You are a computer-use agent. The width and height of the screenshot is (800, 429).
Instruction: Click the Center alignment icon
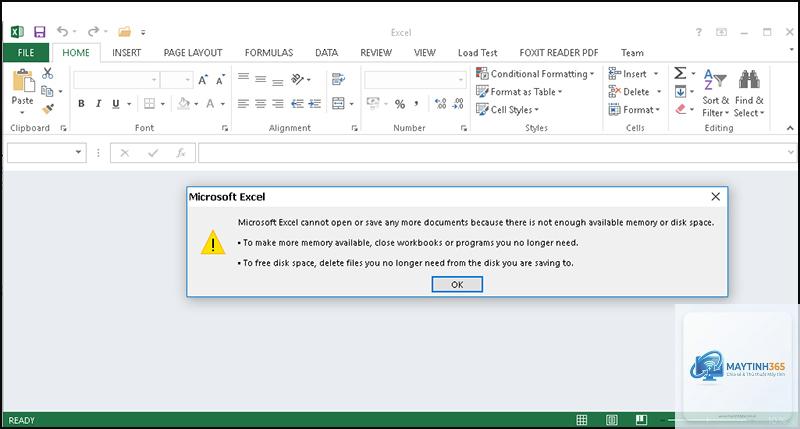261,104
